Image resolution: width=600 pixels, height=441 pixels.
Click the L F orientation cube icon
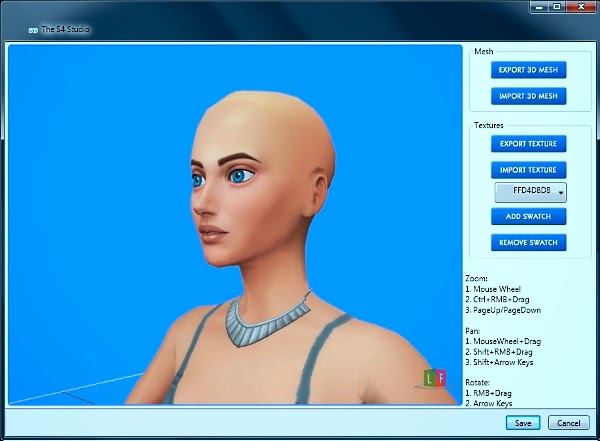coord(435,378)
